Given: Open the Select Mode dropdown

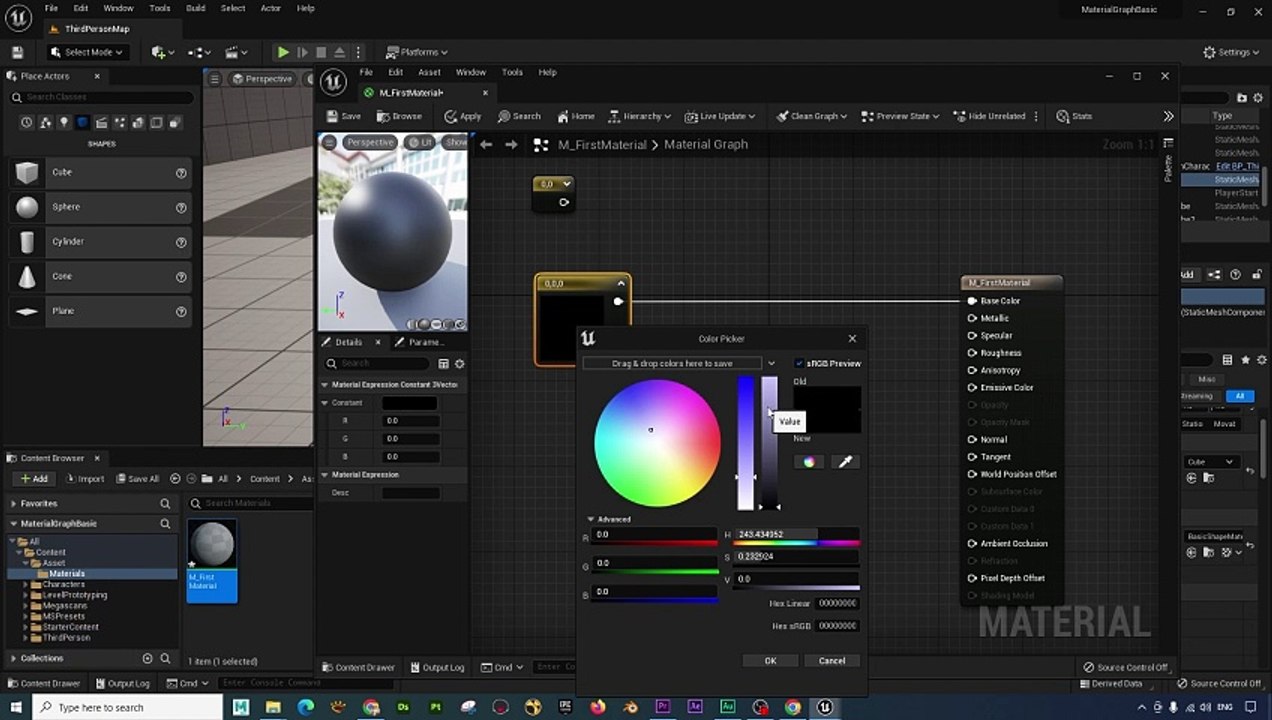Looking at the screenshot, I should coord(86,52).
